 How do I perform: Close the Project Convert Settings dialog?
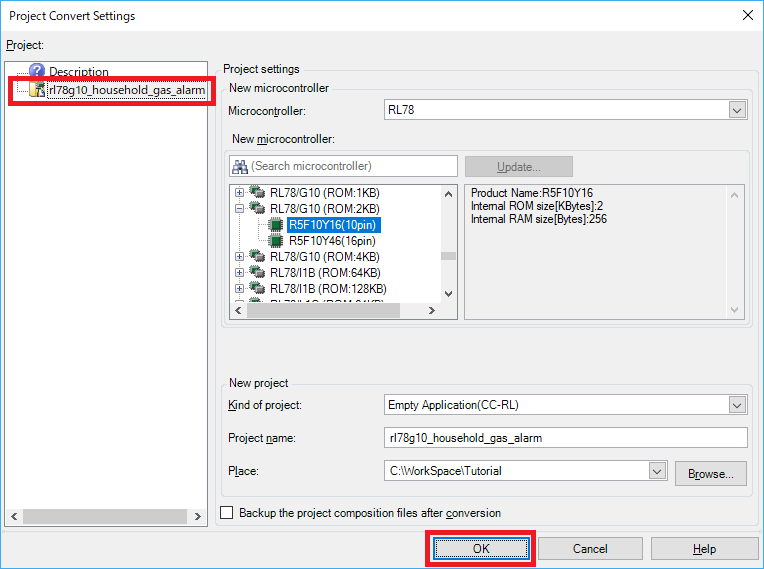coord(748,16)
